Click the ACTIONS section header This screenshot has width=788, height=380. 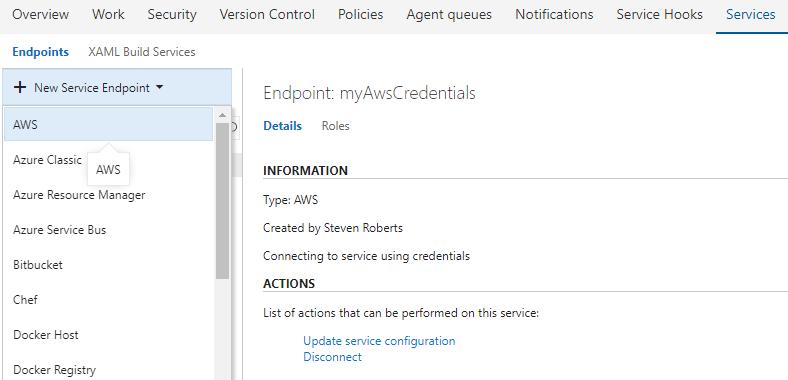click(289, 283)
